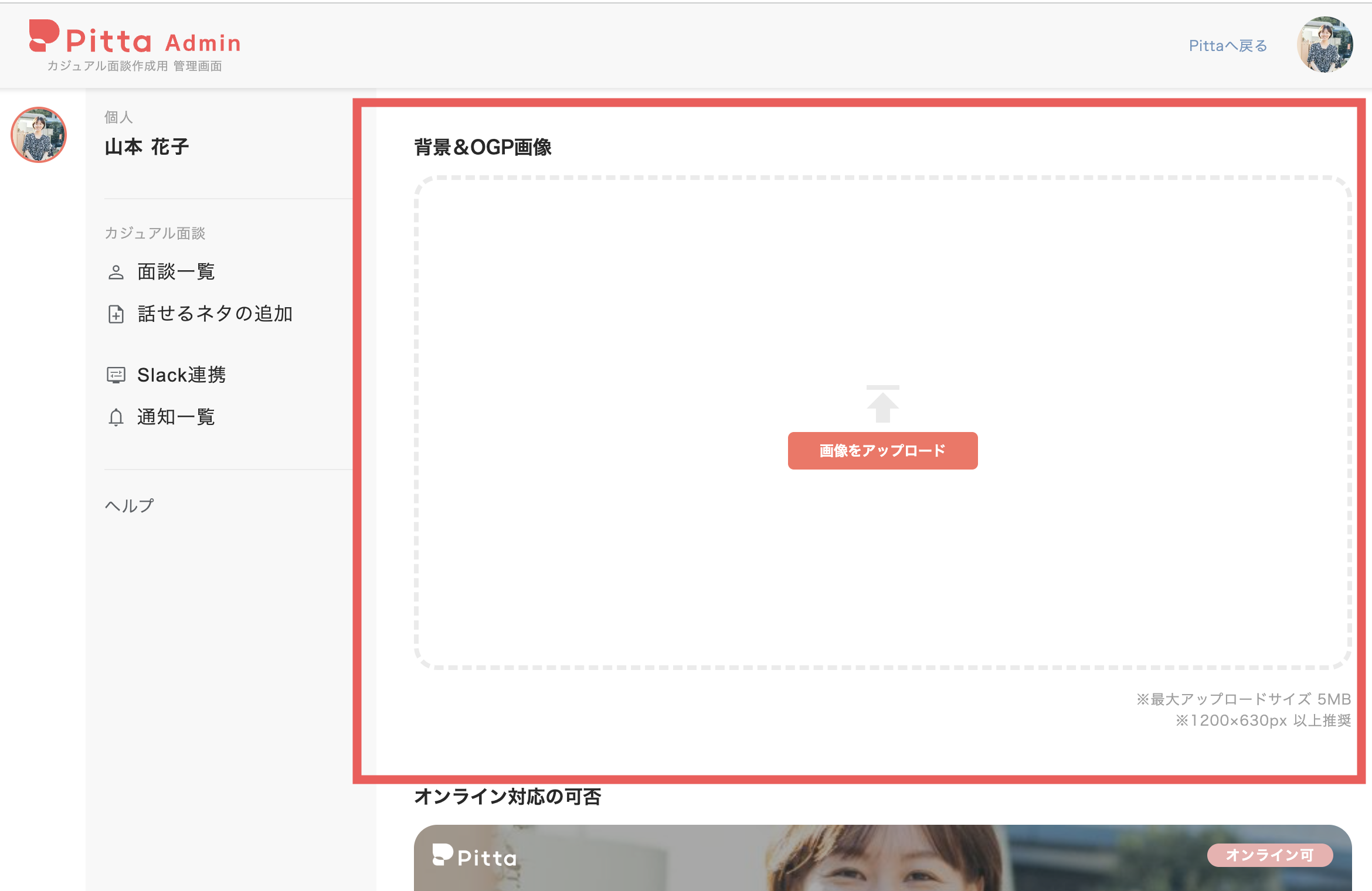Image resolution: width=1372 pixels, height=891 pixels.
Task: Click the upload arrow icon in dropzone
Action: coord(882,404)
